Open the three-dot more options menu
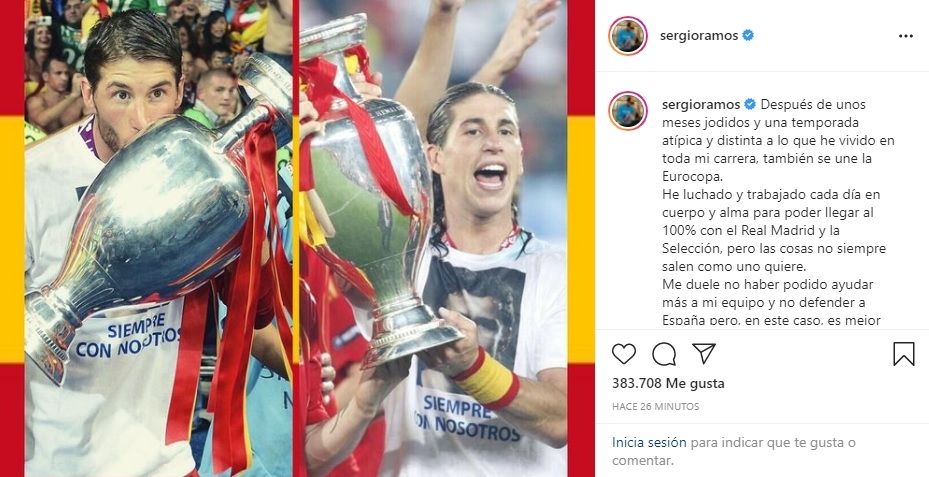Screen dimensions: 929x477 tap(906, 36)
